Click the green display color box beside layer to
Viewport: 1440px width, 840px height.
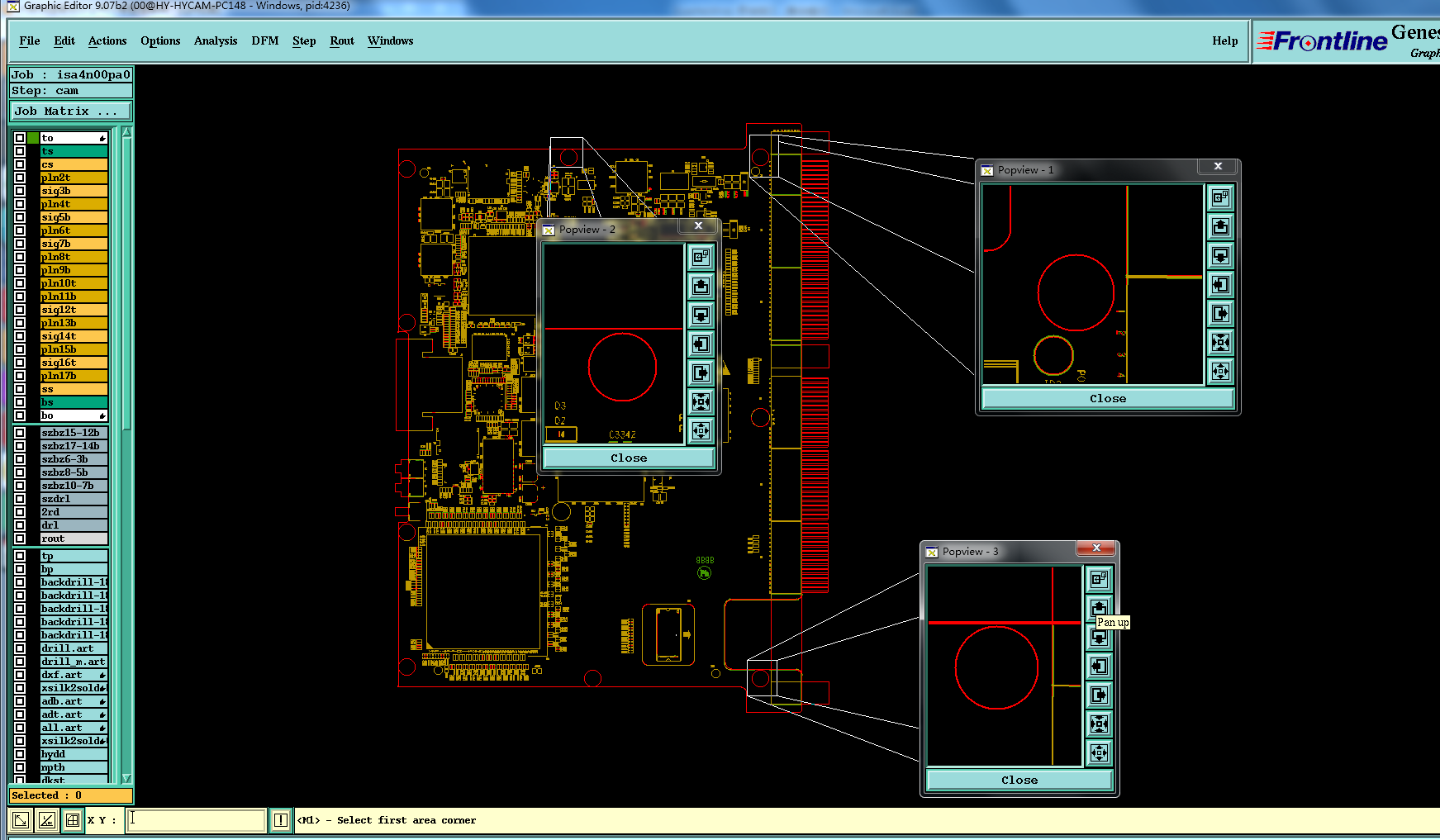[x=33, y=138]
